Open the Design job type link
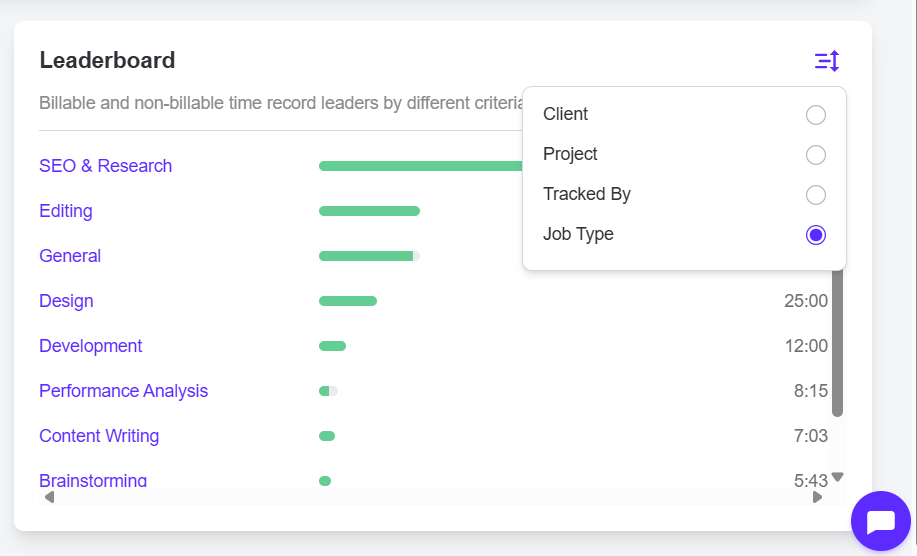Viewport: 917px width, 556px height. click(x=66, y=301)
